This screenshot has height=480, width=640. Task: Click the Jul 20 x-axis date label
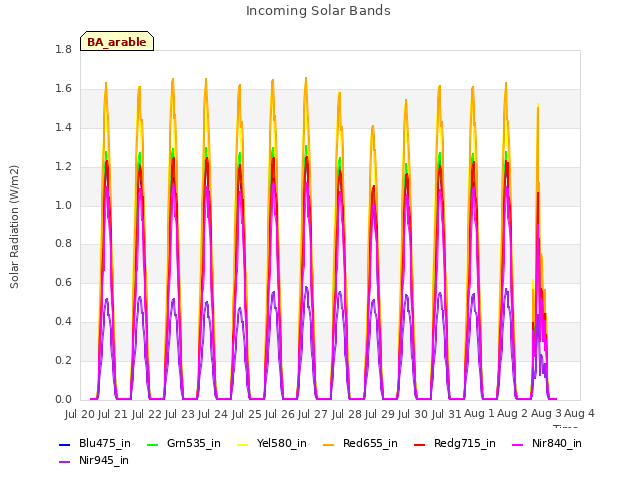(80, 414)
